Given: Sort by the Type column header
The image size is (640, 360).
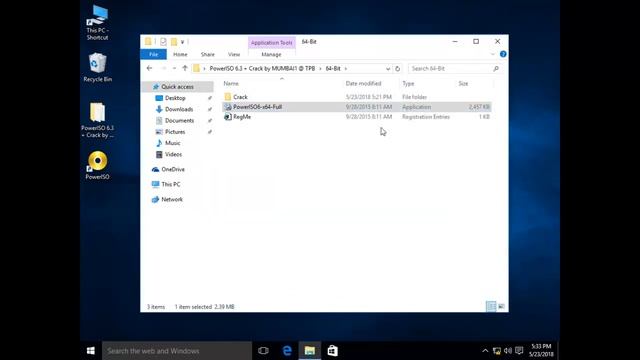Looking at the screenshot, I should (408, 83).
